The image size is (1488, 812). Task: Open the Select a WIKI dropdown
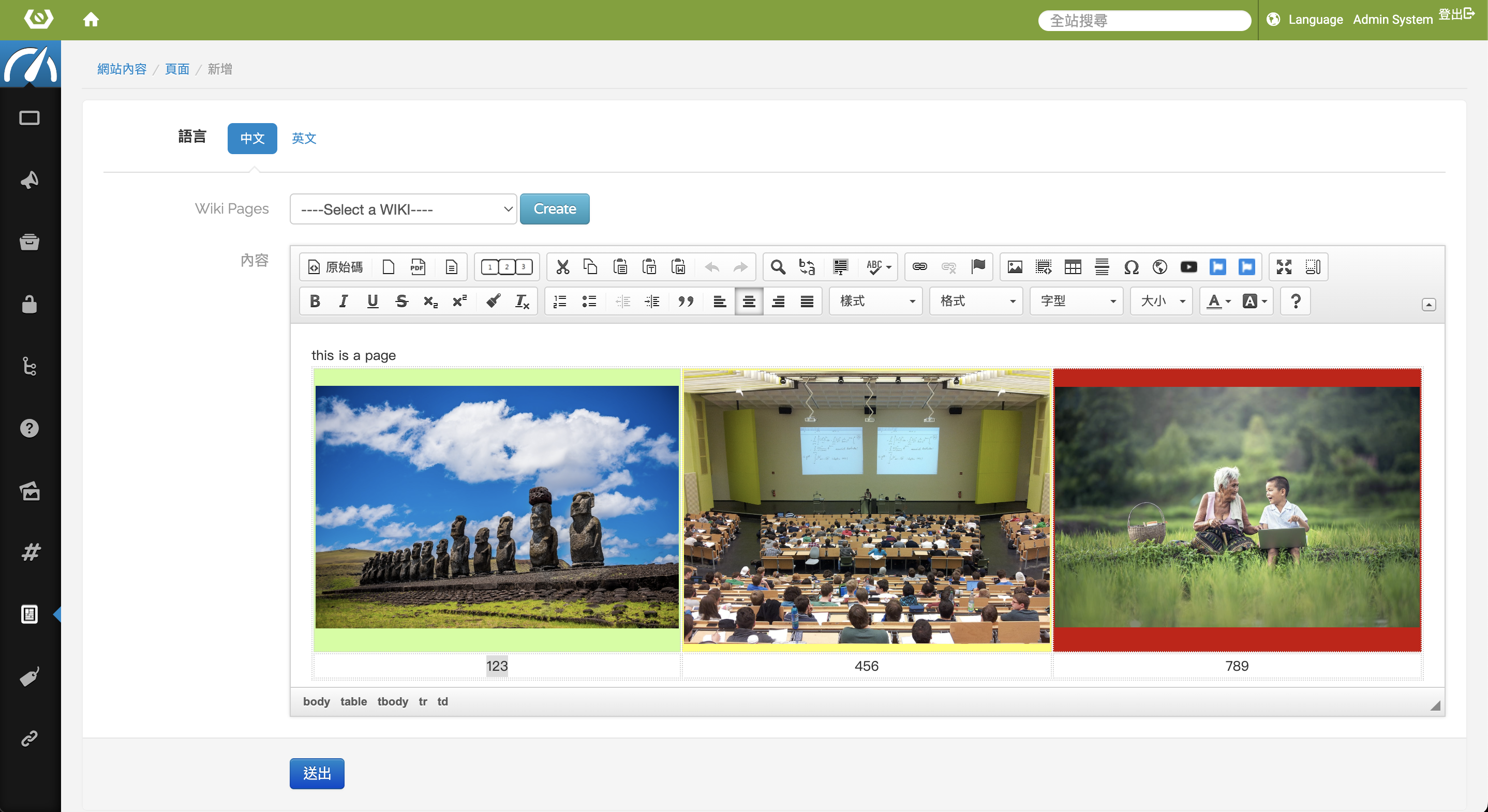403,209
